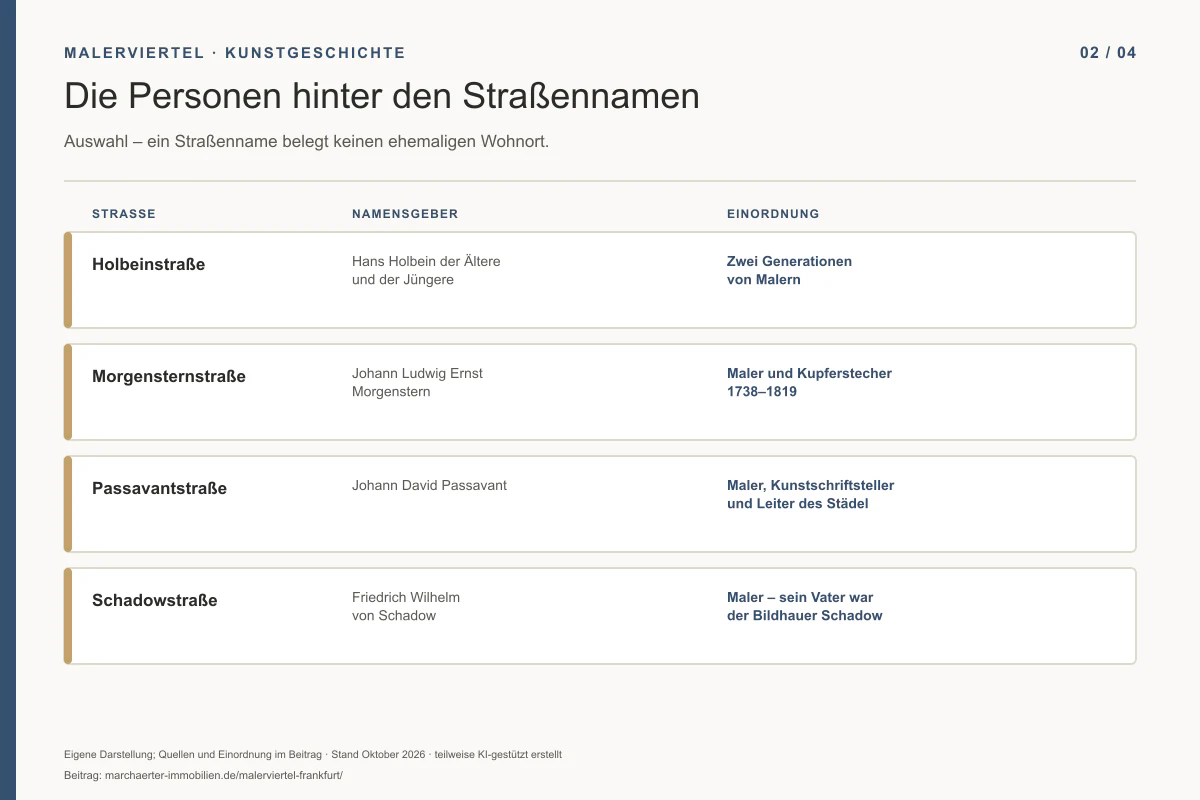Click the 'MALERVIERTEL · KUNSTGESCHICHTE' header label
Viewport: 1200px width, 800px height.
click(235, 53)
